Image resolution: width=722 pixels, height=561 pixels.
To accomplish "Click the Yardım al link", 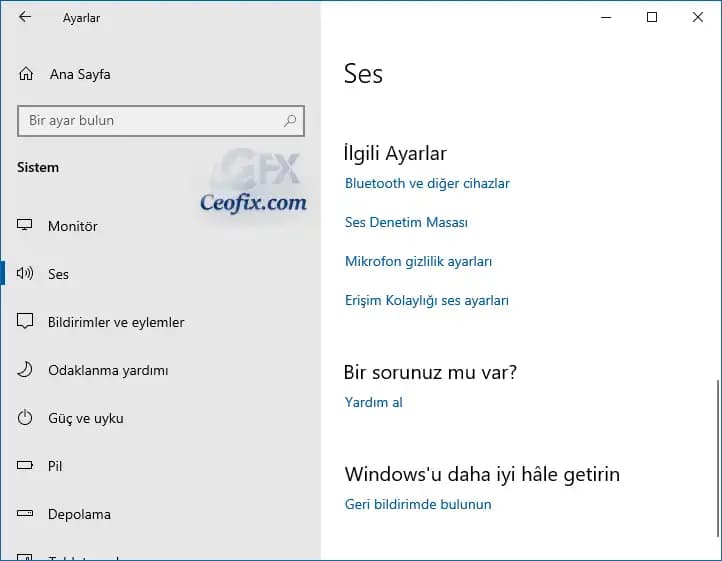I will [x=373, y=402].
